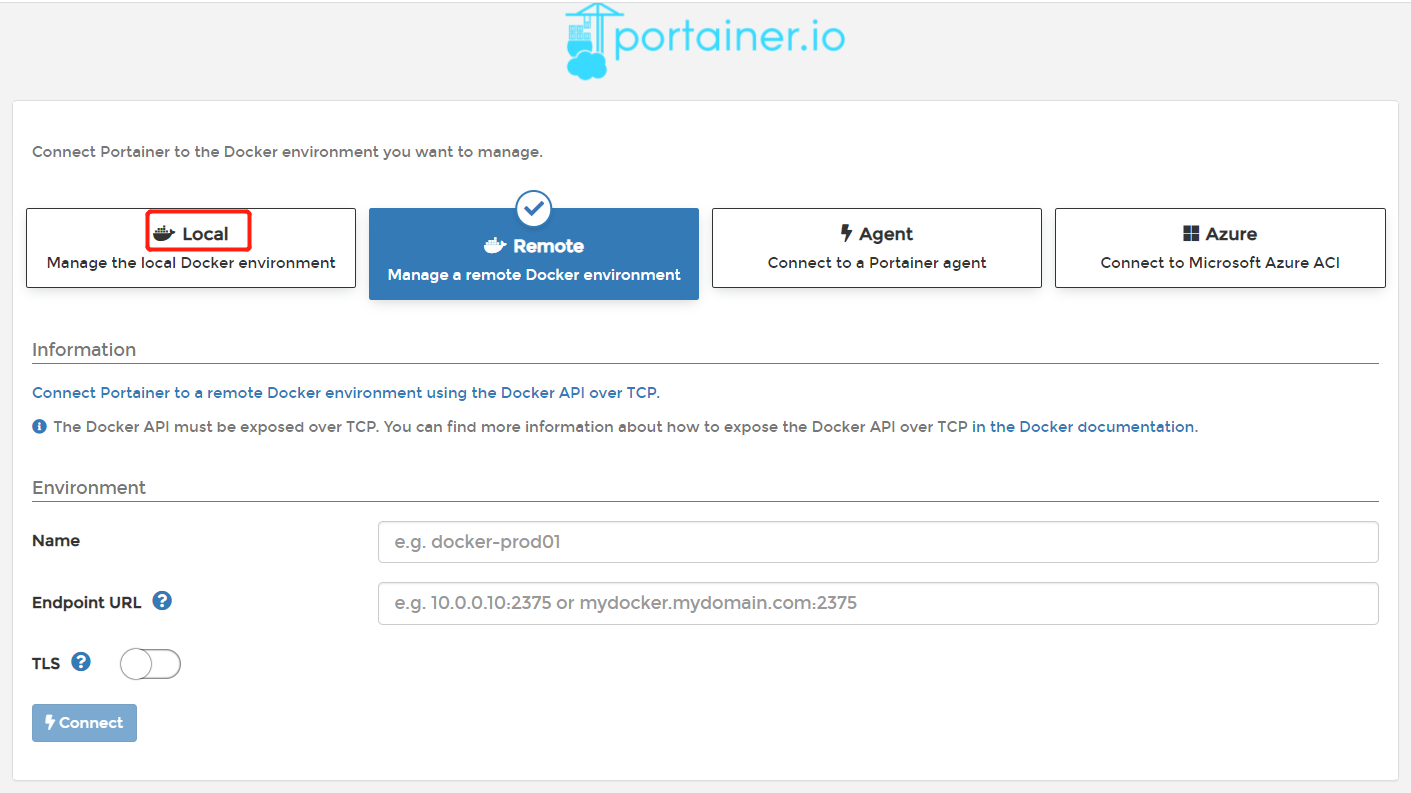Click 'Connect to a Portainer agent' text
The image size is (1411, 793).
[877, 263]
